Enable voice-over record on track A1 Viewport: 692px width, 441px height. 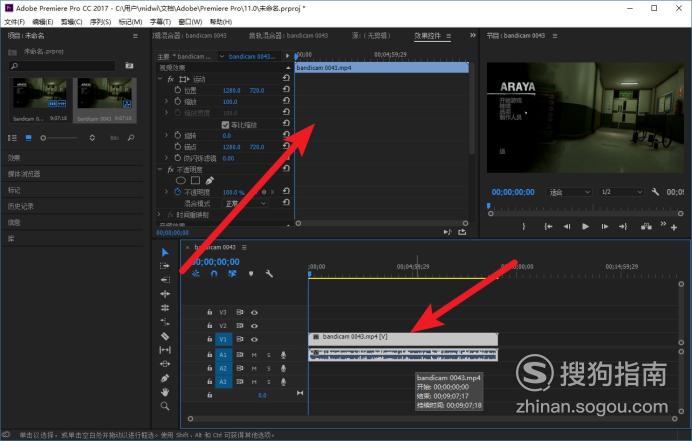283,355
